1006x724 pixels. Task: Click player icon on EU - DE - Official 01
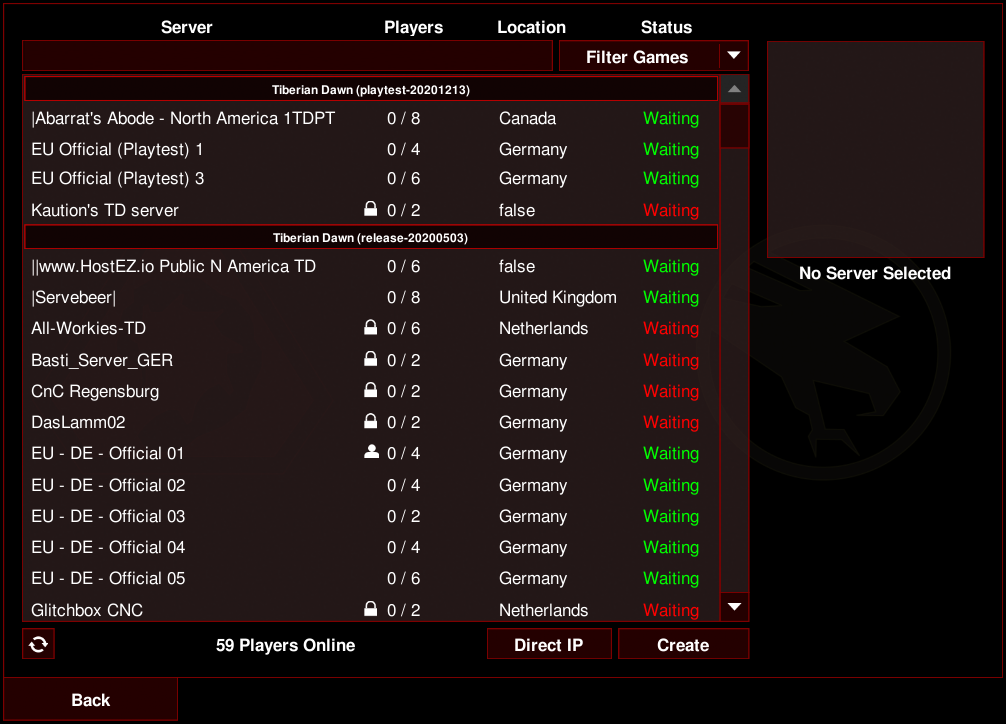tap(371, 452)
